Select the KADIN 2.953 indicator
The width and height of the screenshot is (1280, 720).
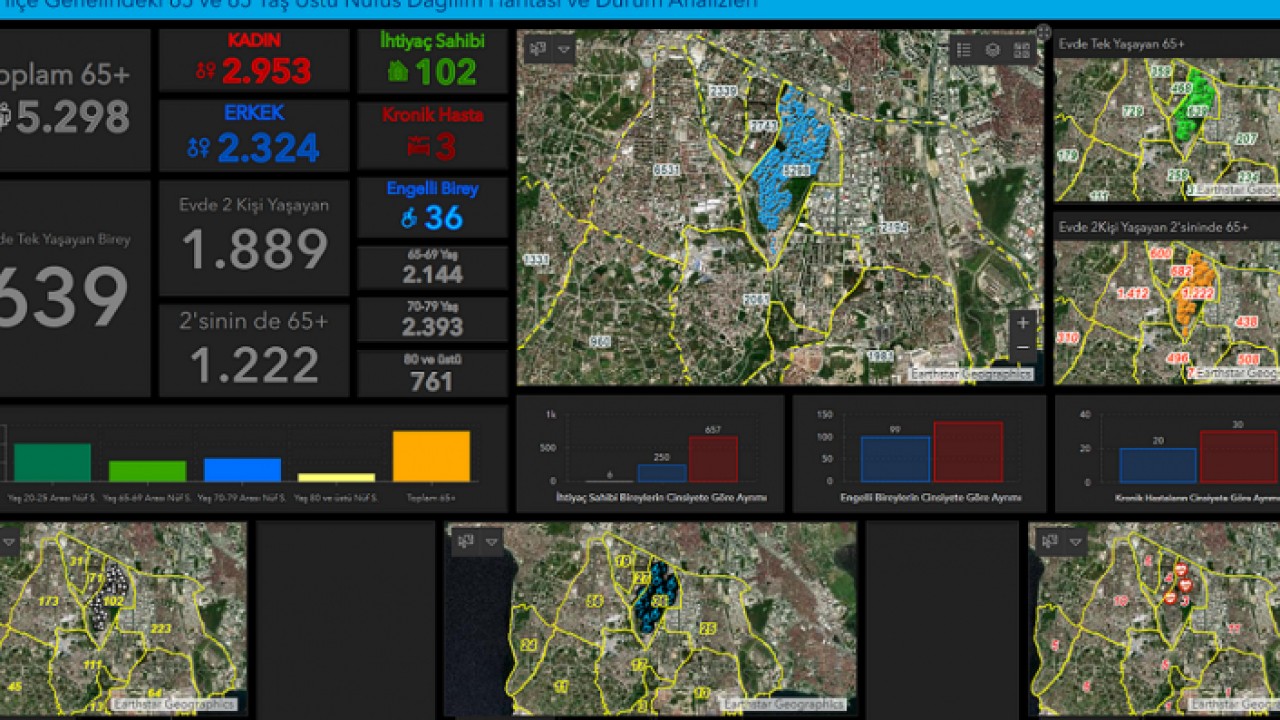254,60
